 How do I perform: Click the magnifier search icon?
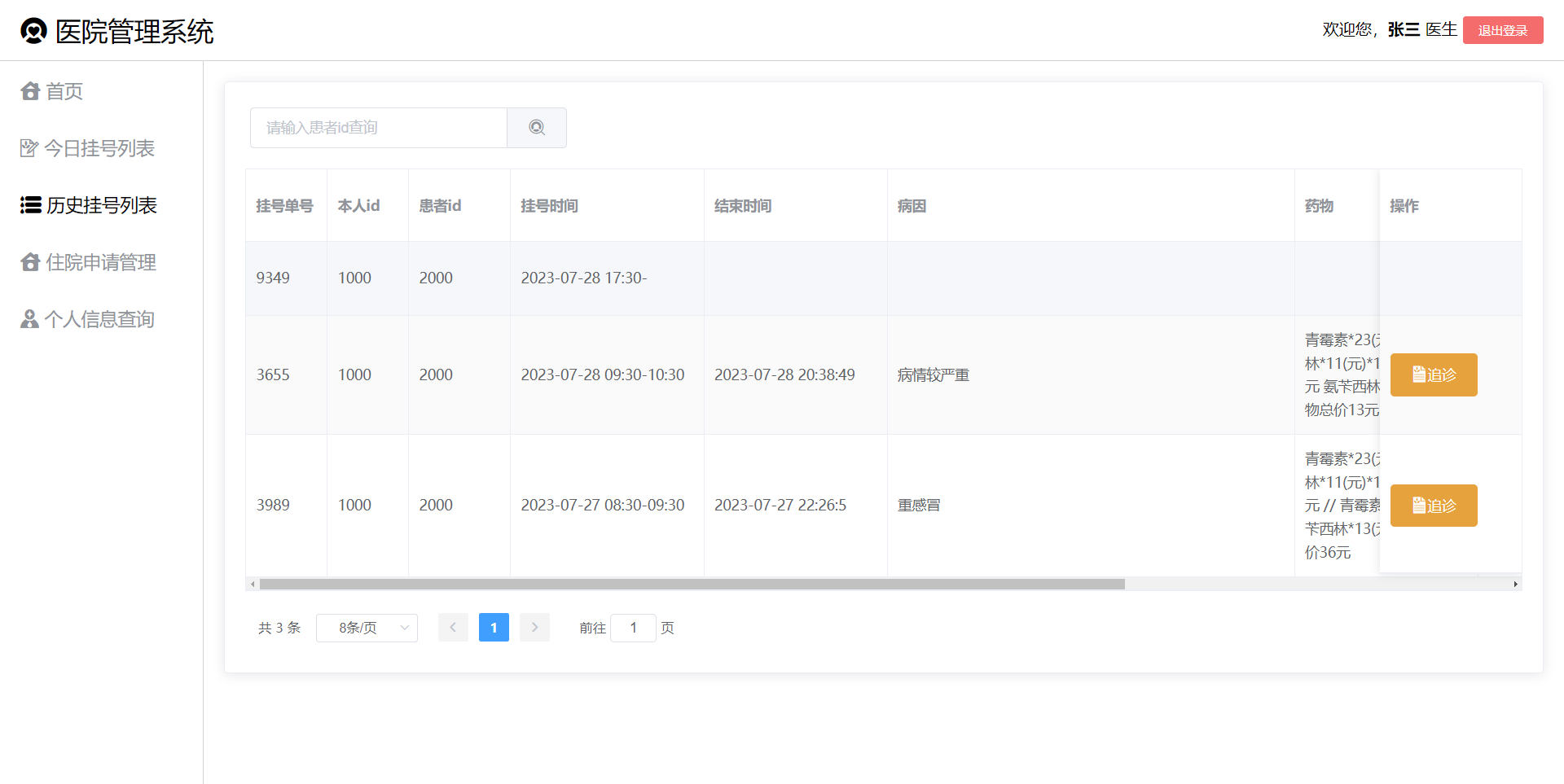click(536, 128)
